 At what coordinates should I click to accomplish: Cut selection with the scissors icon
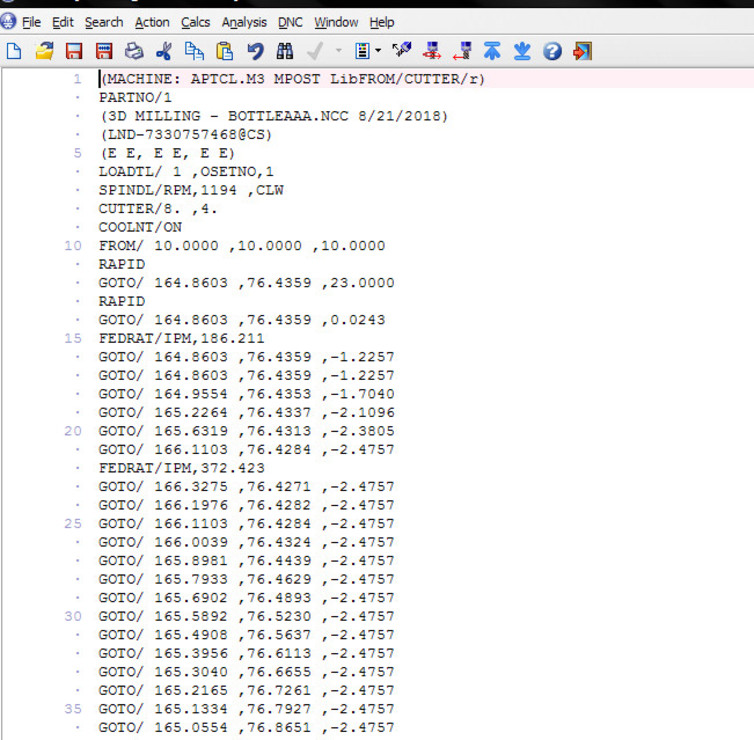coord(164,51)
